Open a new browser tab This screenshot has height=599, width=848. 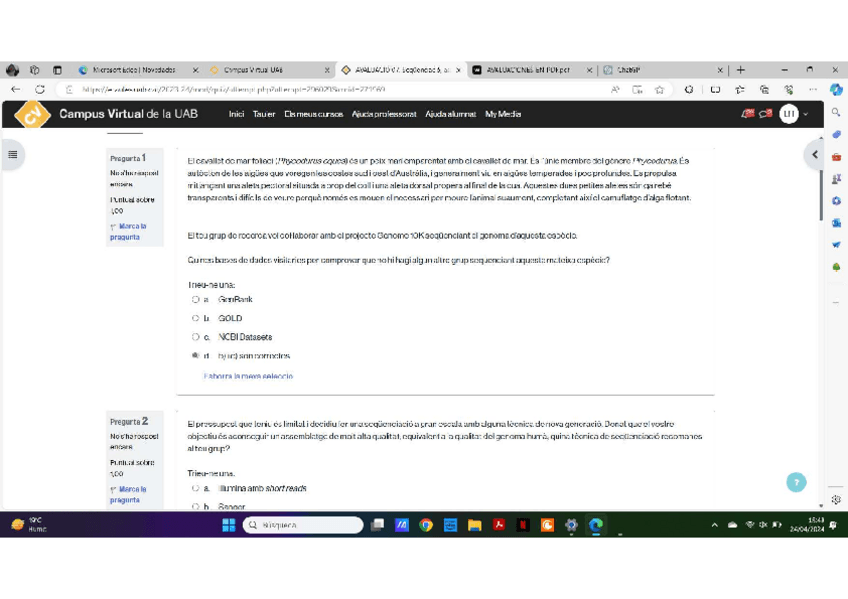(740, 70)
